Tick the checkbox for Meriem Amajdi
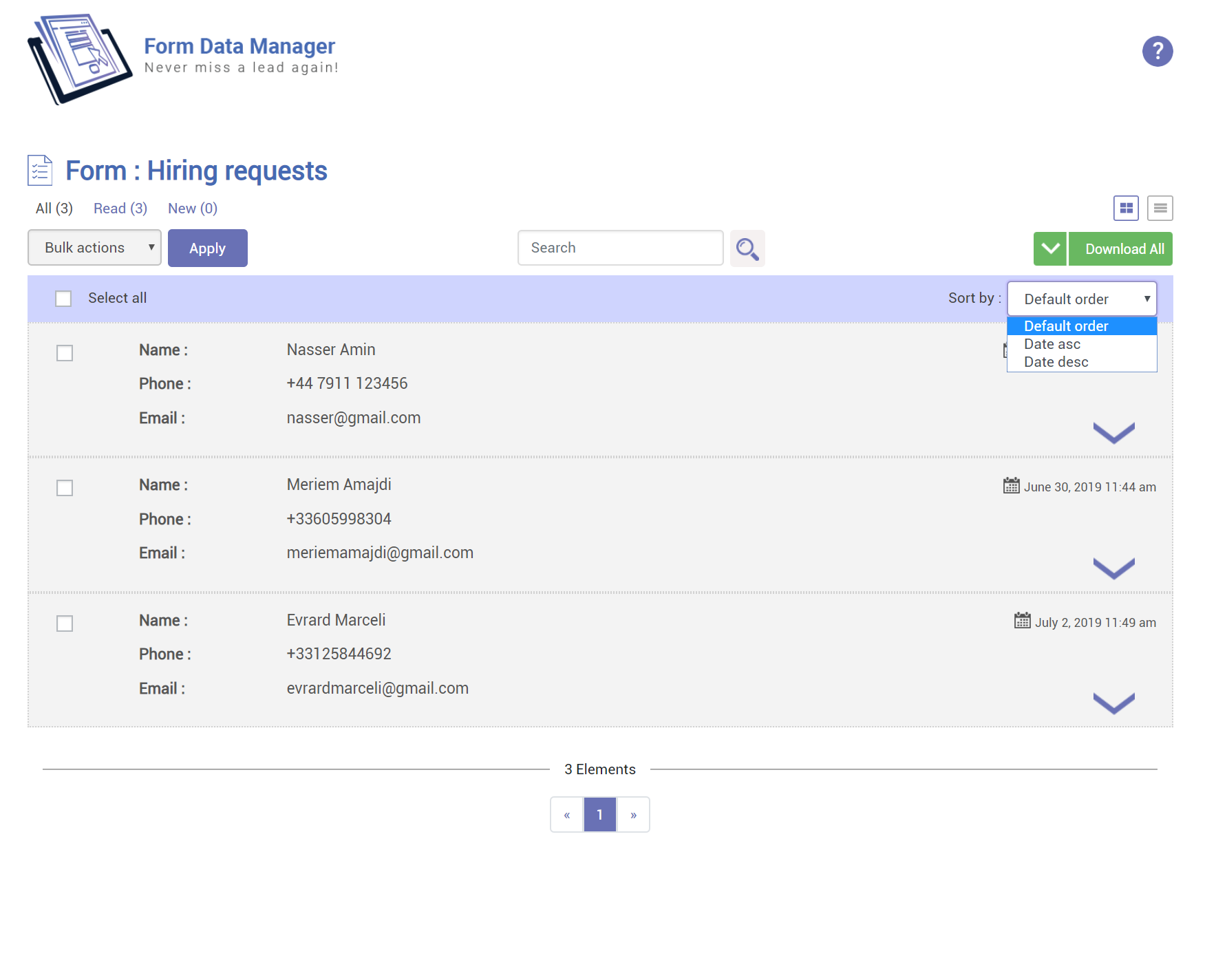The height and width of the screenshot is (980, 1216). (x=65, y=488)
